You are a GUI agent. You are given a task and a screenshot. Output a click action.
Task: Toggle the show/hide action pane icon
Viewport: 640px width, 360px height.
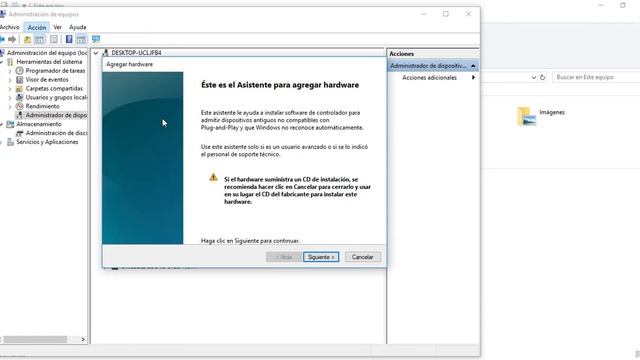pos(81,39)
